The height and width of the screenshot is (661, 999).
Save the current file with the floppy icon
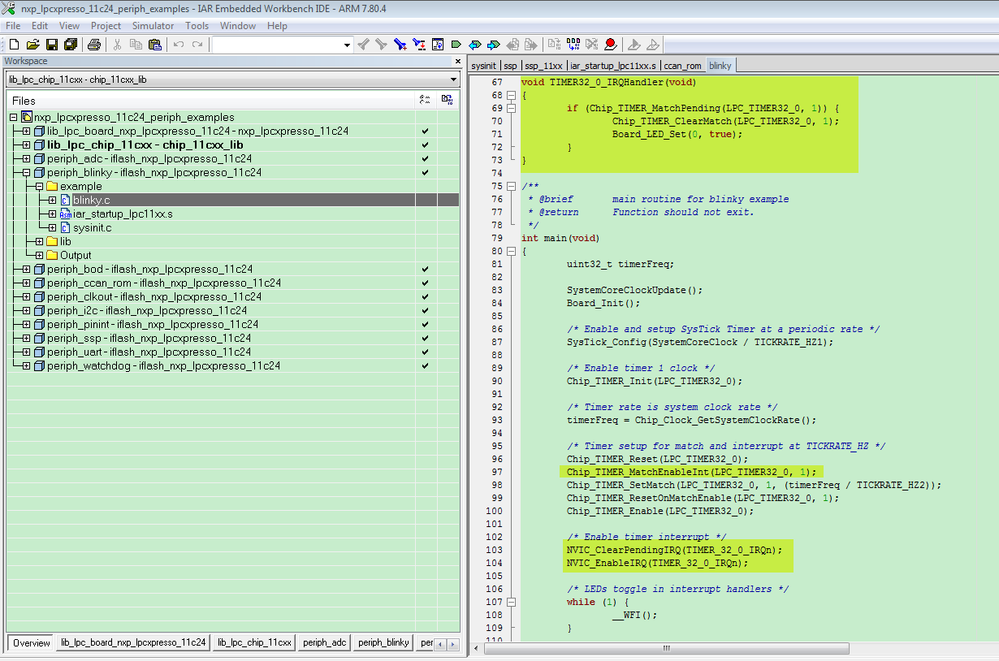[52, 45]
